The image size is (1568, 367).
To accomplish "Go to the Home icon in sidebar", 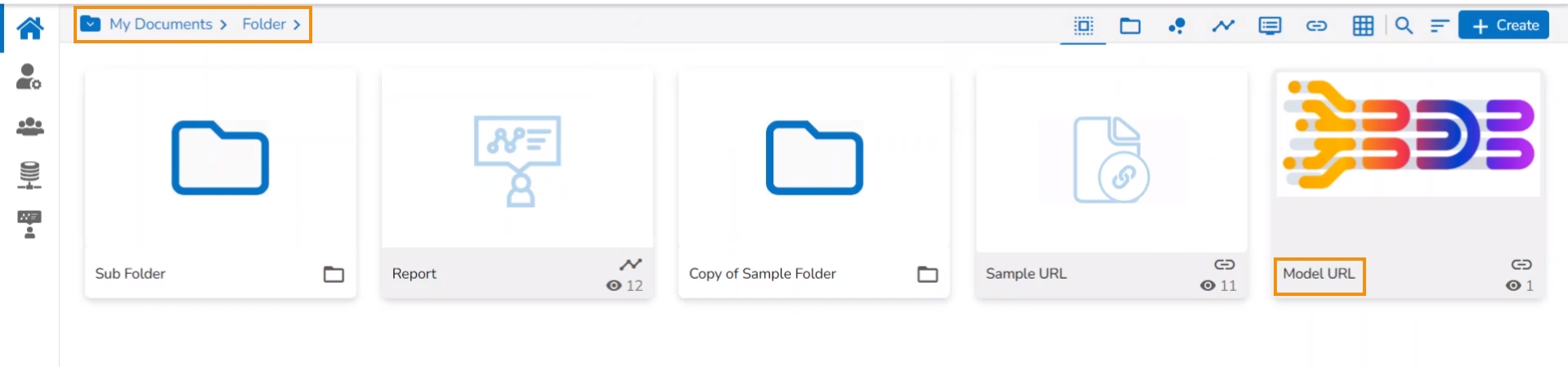I will point(29,29).
